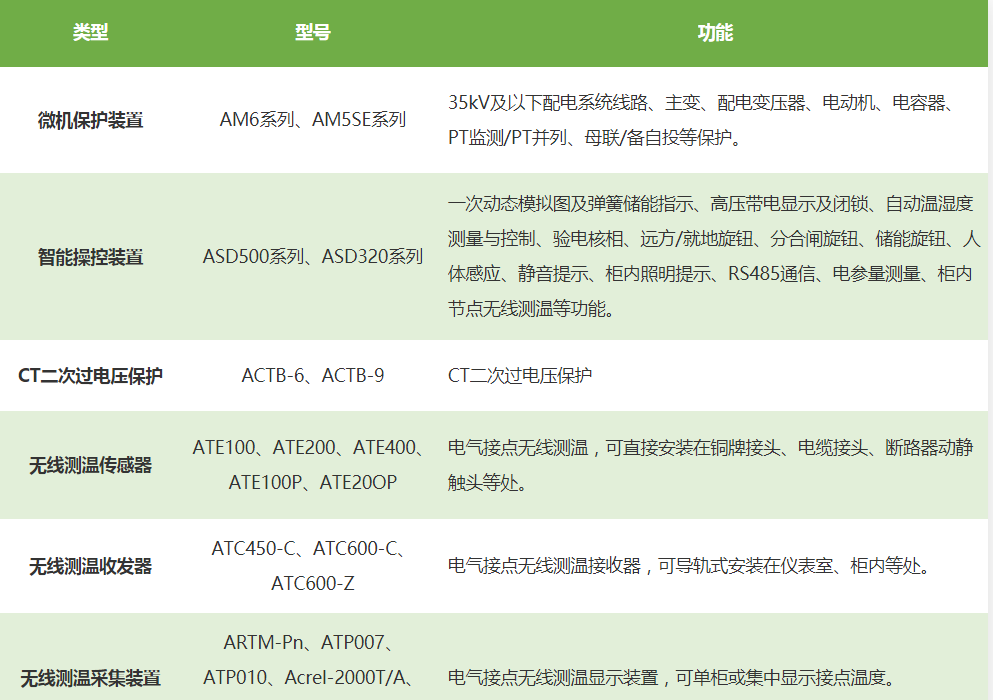Click the 类型 column header
Viewport: 993px width, 700px height.
90,32
